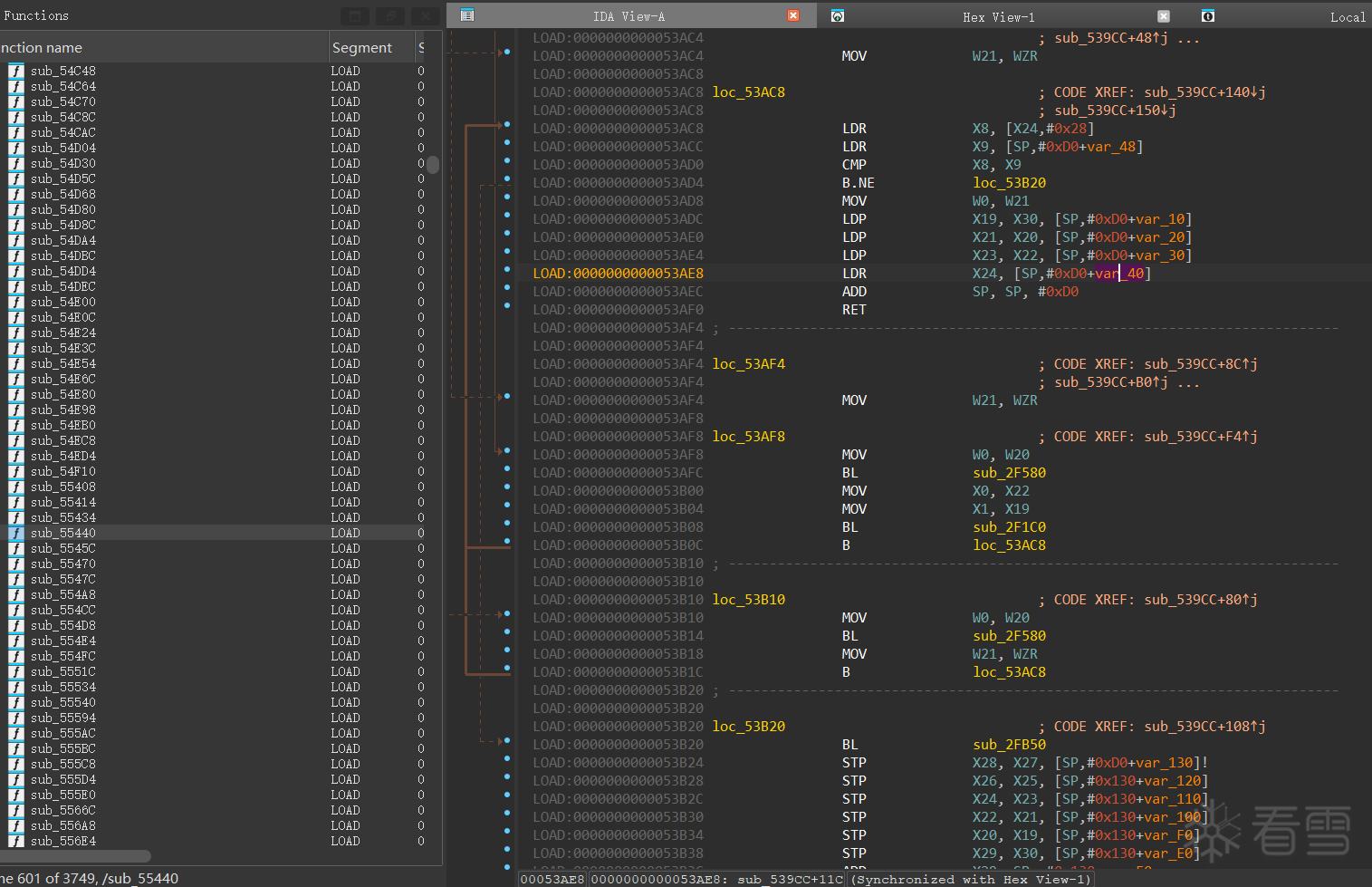
Task: Click the function icon beside sub_554E4
Action: pos(16,641)
